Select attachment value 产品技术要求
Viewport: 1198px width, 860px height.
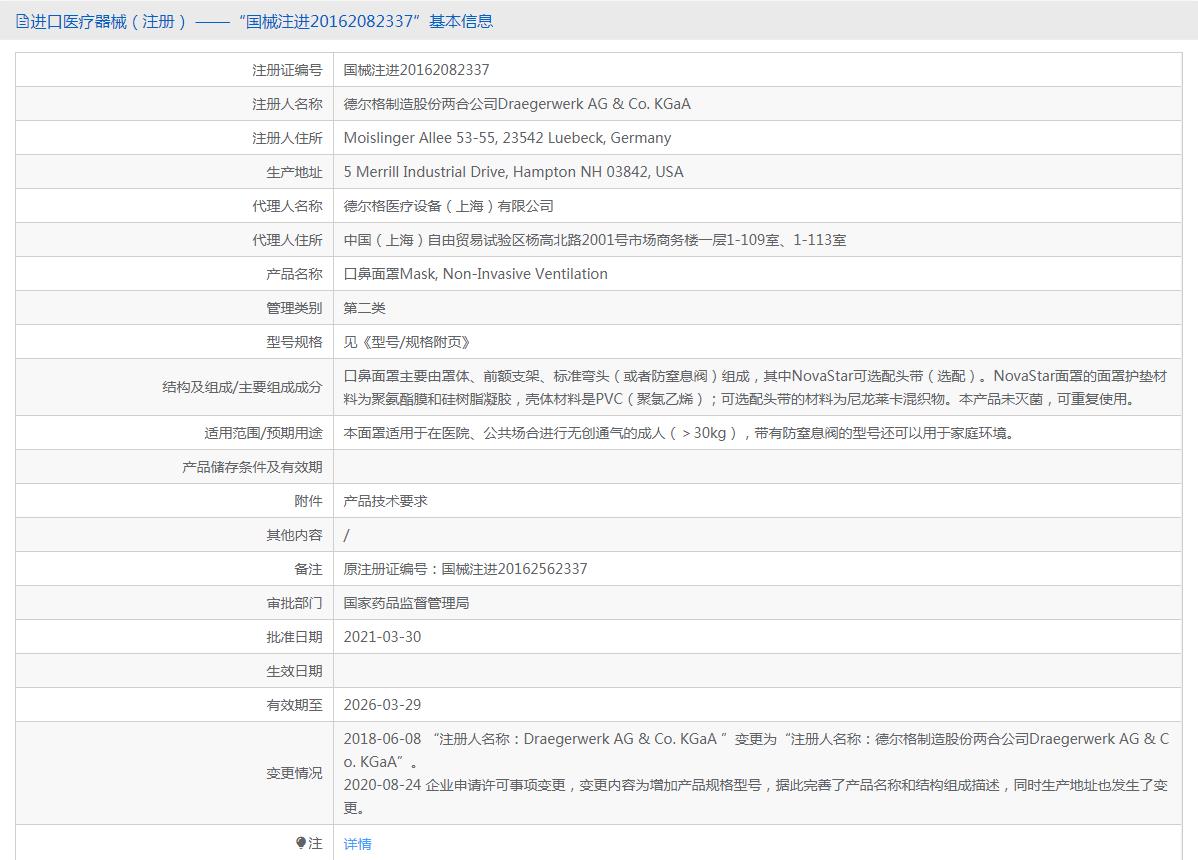385,501
